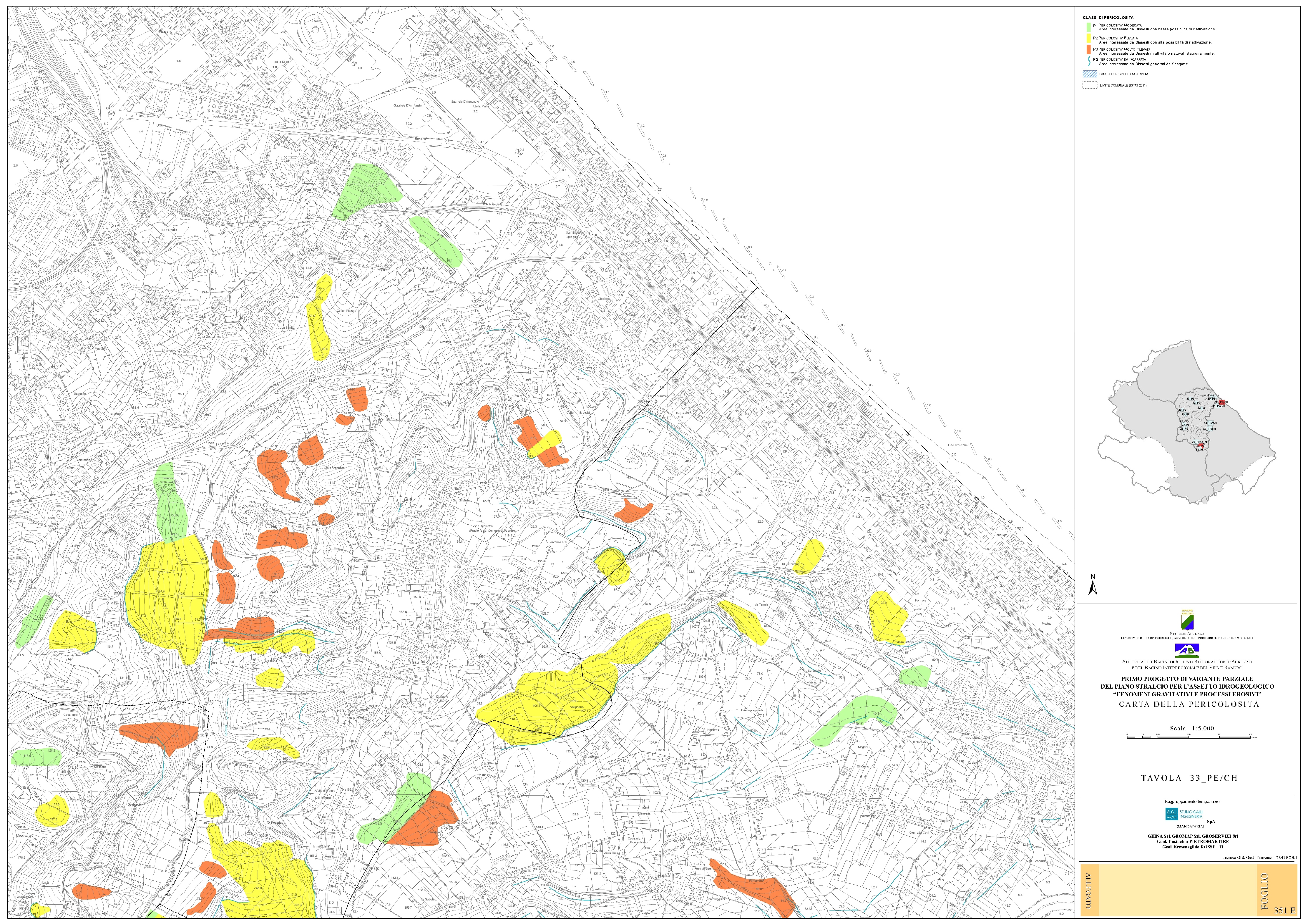Click the AdB basin authority logo
This screenshot has height=924, width=1308.
click(x=1187, y=651)
